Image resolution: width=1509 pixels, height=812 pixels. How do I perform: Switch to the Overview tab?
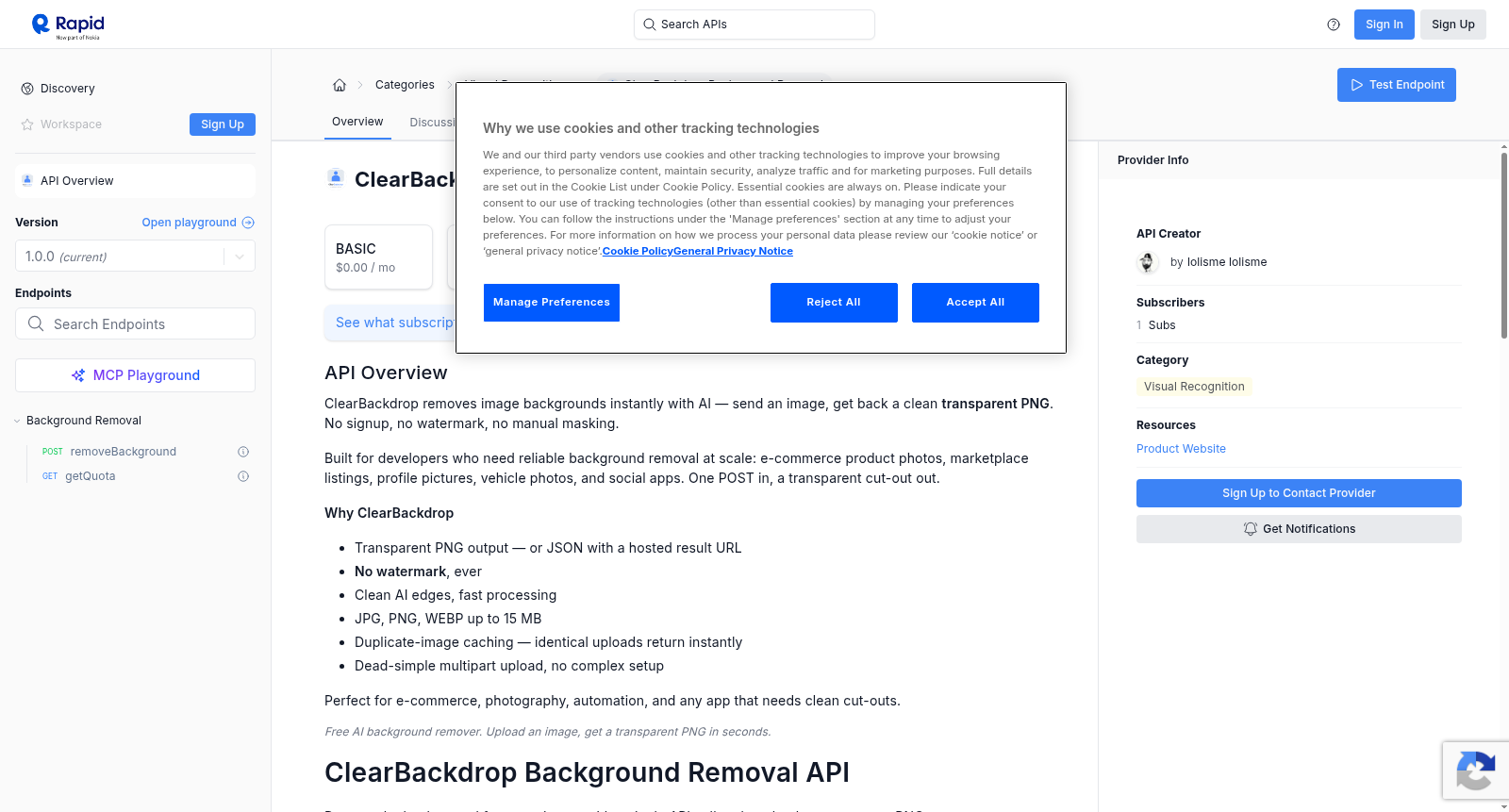[357, 122]
